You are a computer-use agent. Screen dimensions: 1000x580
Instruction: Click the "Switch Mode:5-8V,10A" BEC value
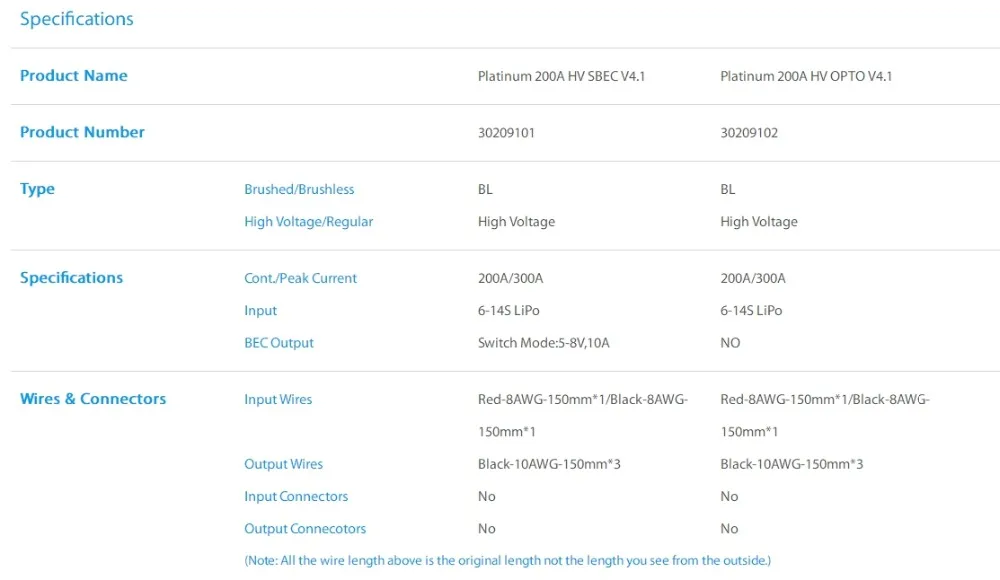[543, 343]
